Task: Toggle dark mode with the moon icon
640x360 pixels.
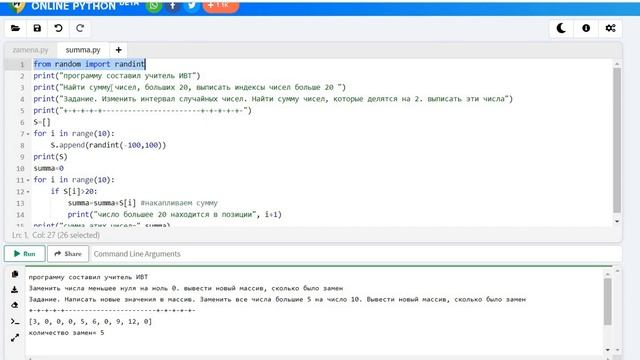Action: pyautogui.click(x=561, y=28)
